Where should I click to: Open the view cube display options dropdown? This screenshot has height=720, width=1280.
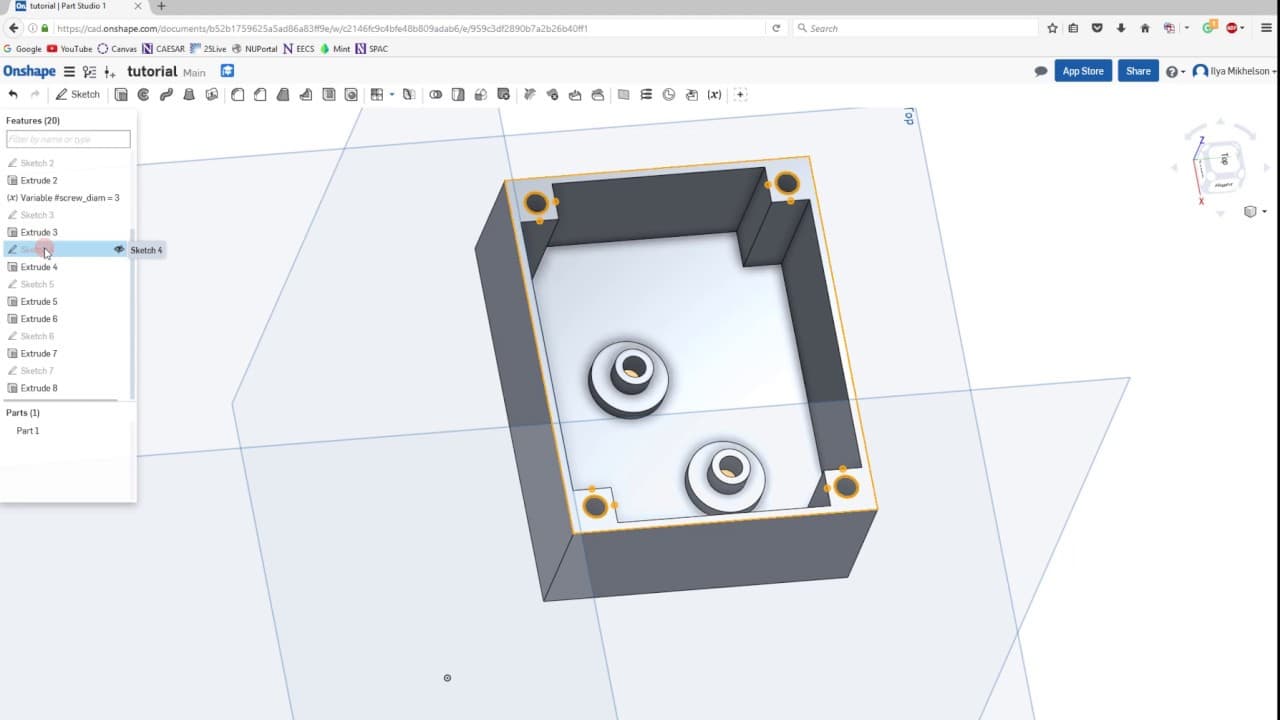[1254, 212]
